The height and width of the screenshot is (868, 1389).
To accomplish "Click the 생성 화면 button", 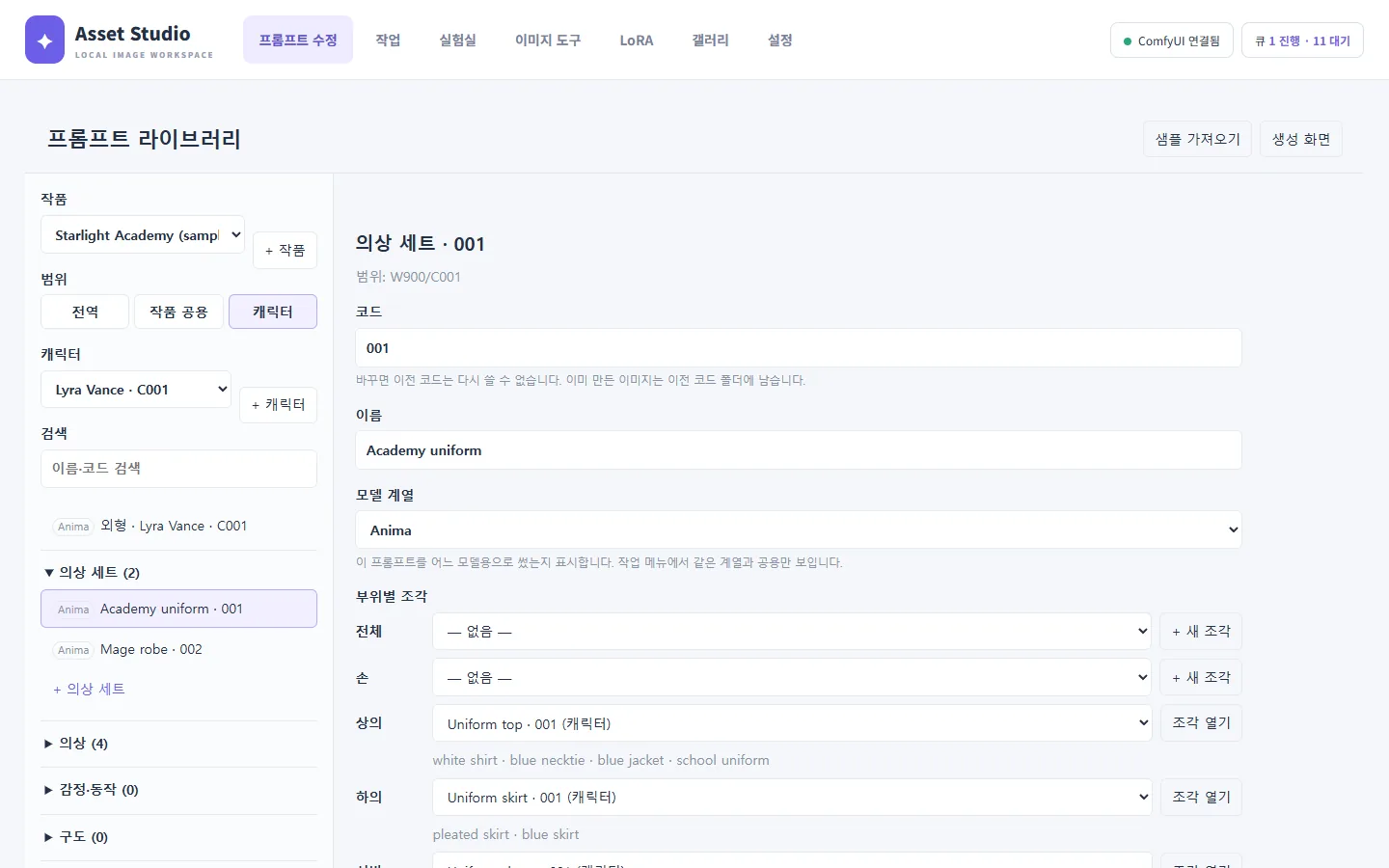I will tap(1301, 139).
